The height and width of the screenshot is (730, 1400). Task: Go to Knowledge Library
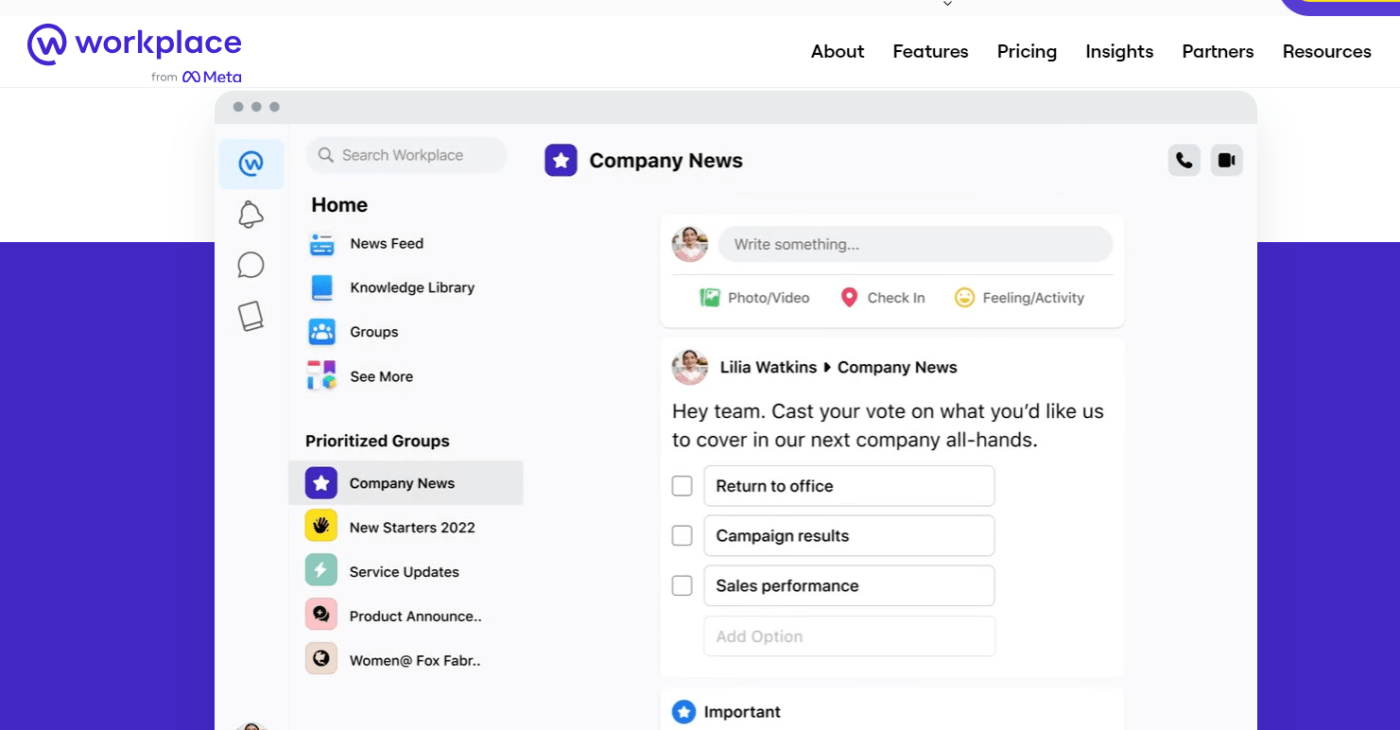[411, 288]
